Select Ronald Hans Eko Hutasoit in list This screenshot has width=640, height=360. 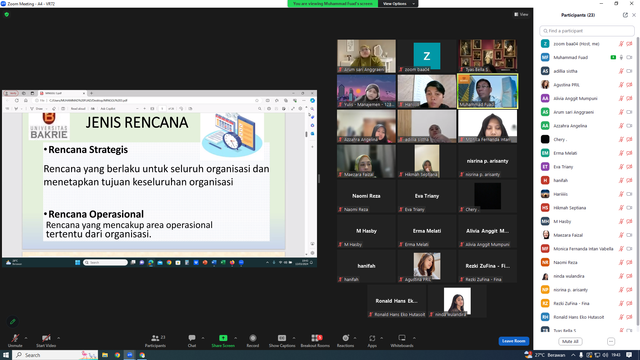587,317
